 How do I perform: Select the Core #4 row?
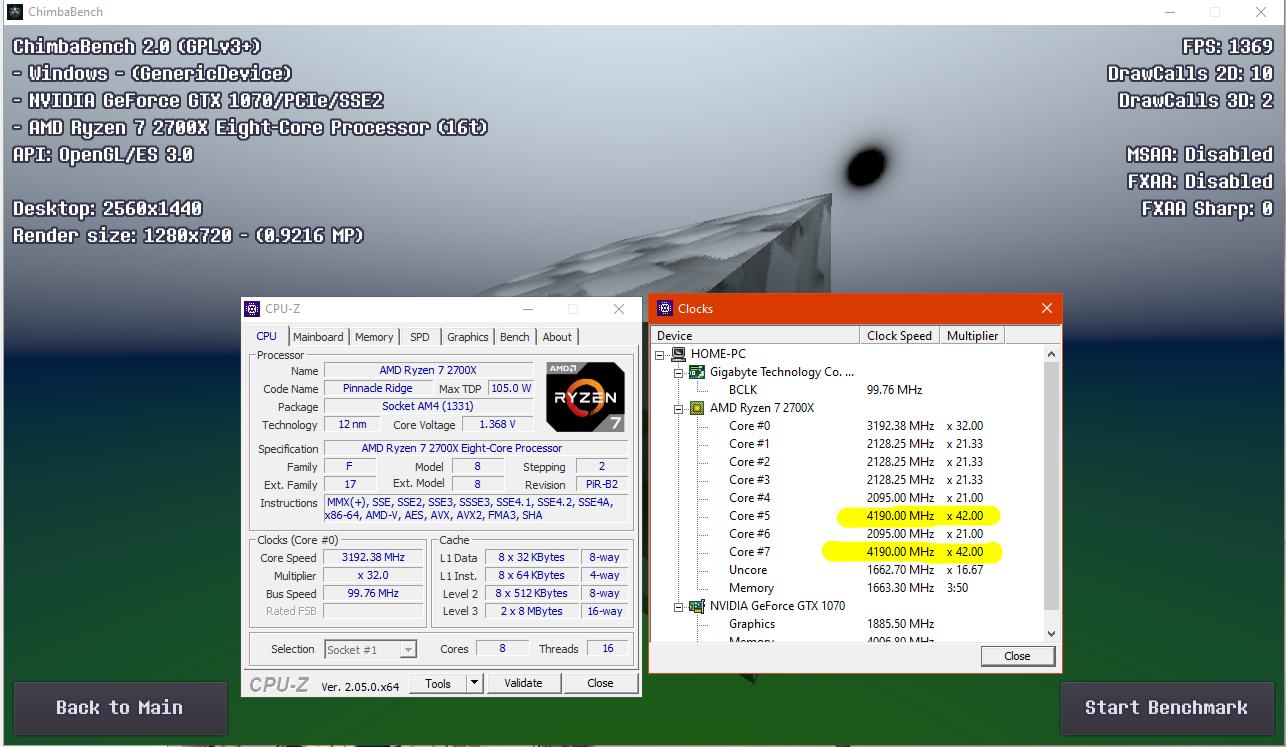coord(848,498)
